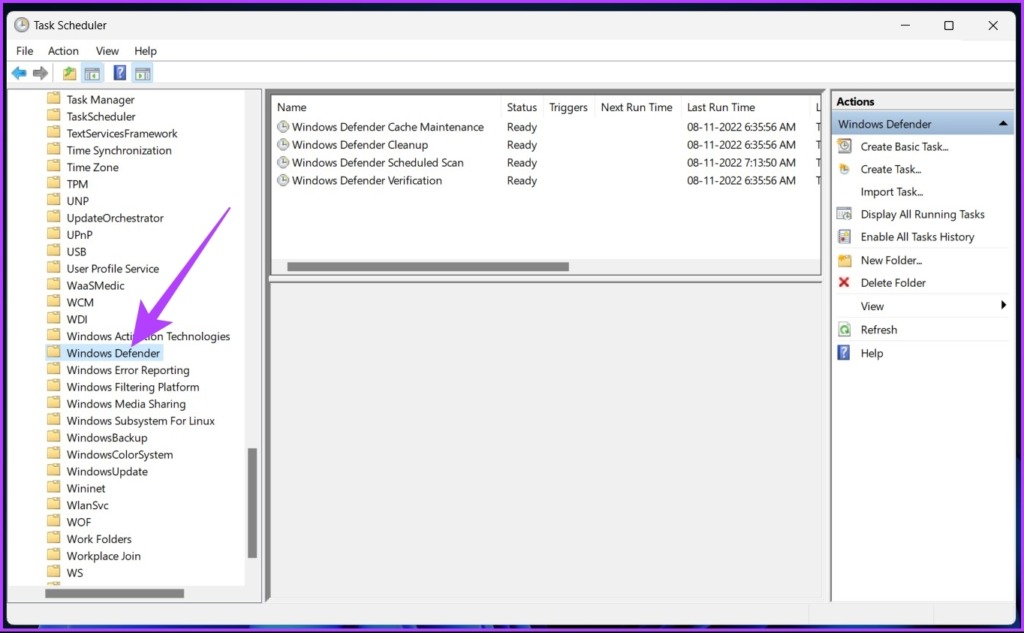Click Import Task... action

[x=891, y=191]
